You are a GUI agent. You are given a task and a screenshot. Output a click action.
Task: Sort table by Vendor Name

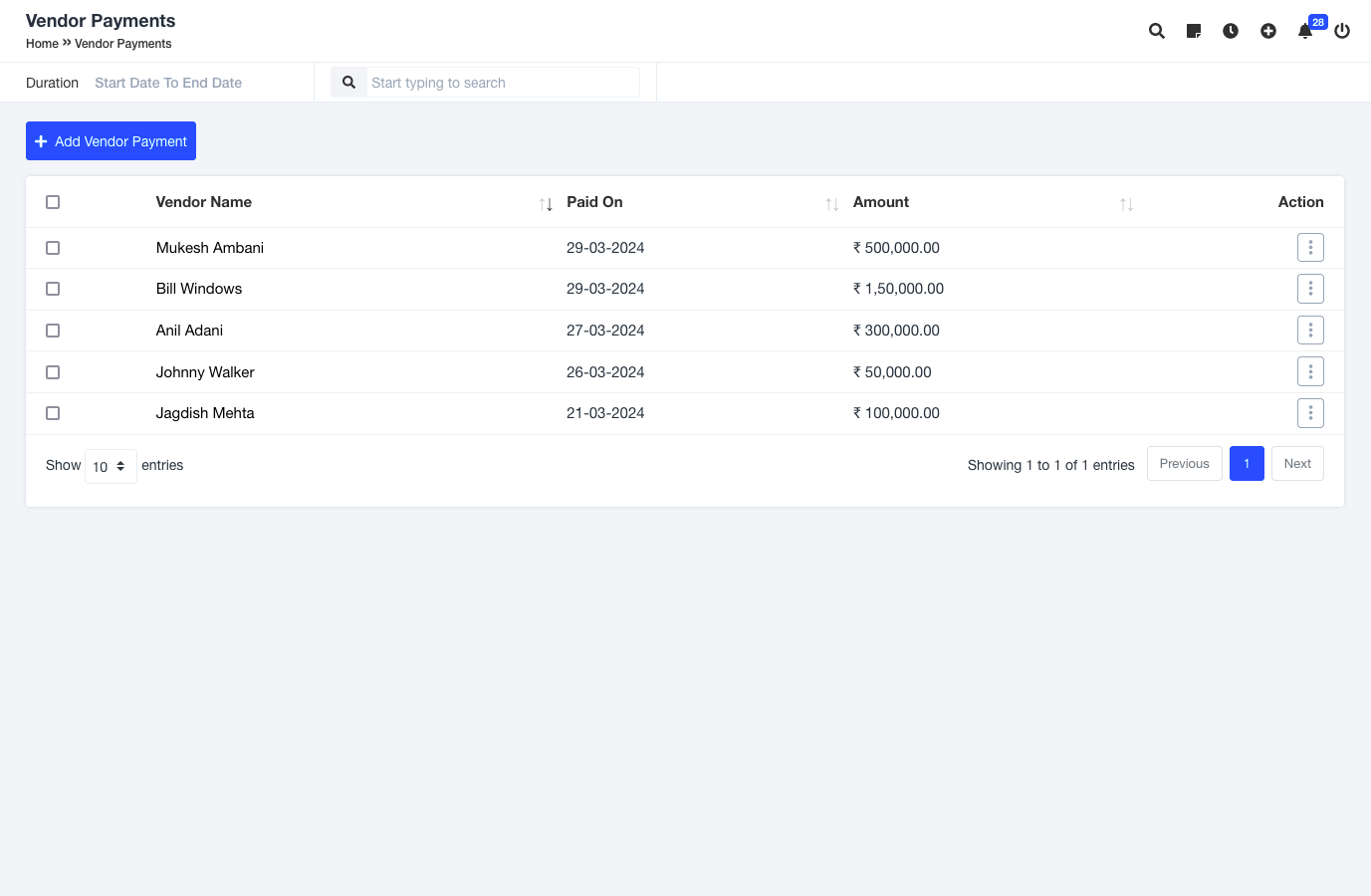pos(546,204)
